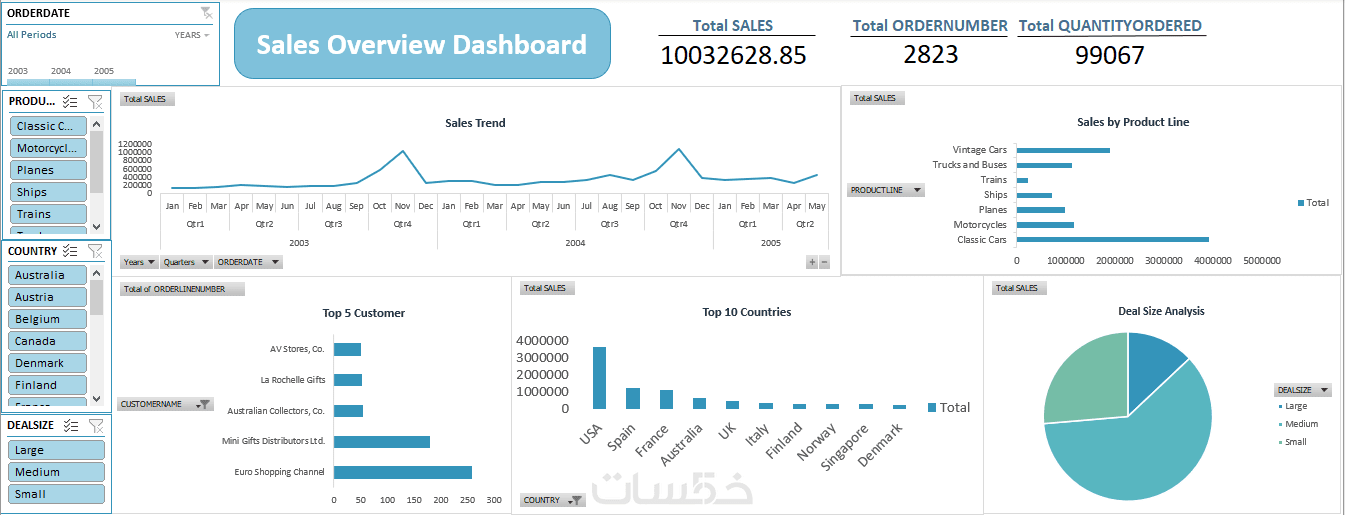Screen dimensions: 1345x515
Task: Toggle Motorcycles in PRODUCTLINE slicer
Action: 49,148
